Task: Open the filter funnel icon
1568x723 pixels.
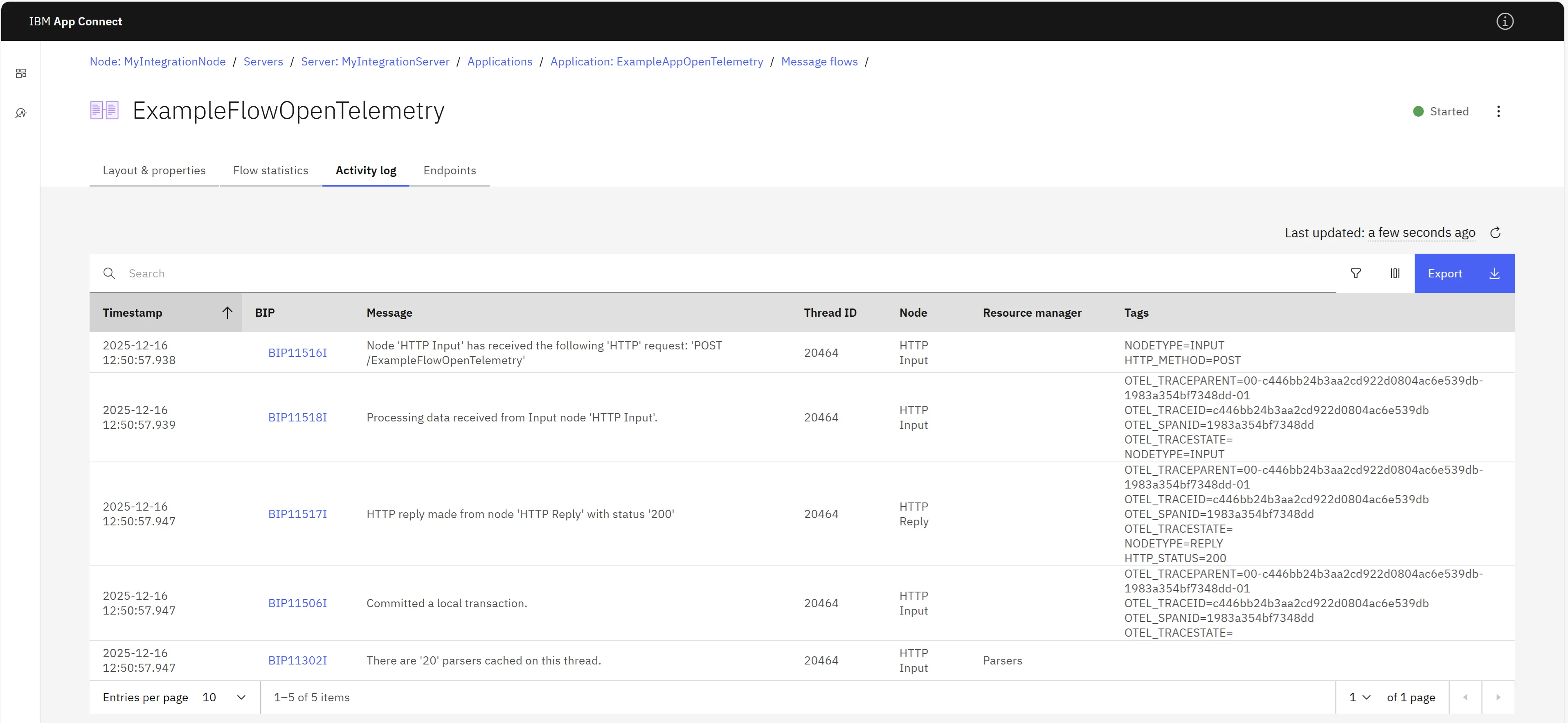Action: point(1356,273)
